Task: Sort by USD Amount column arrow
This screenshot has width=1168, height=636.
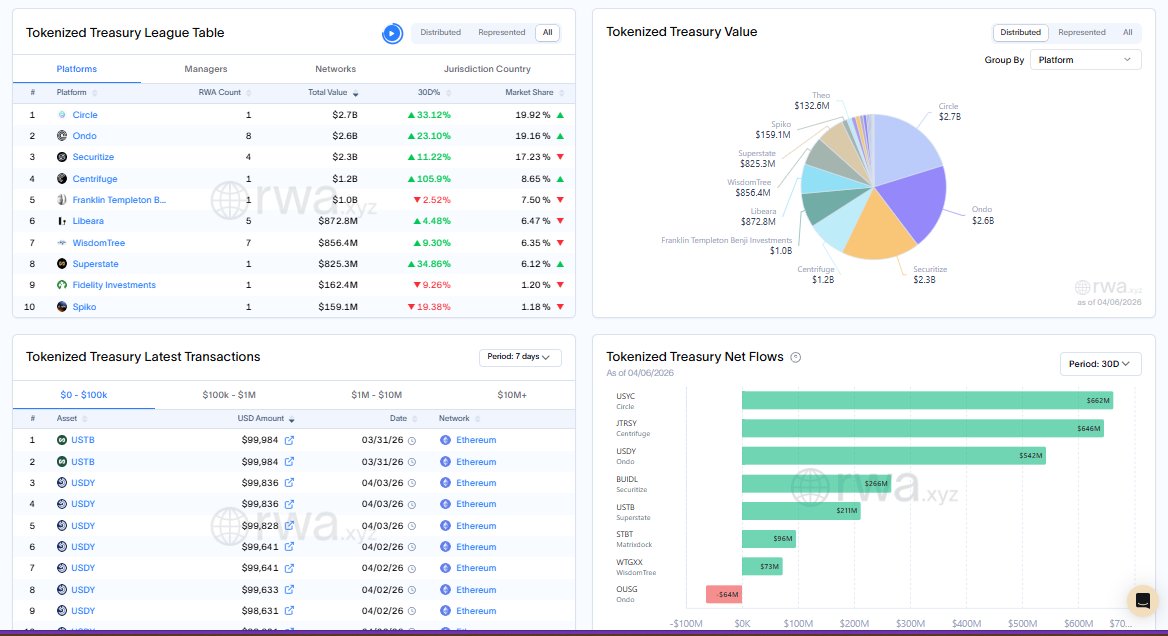Action: [291, 419]
